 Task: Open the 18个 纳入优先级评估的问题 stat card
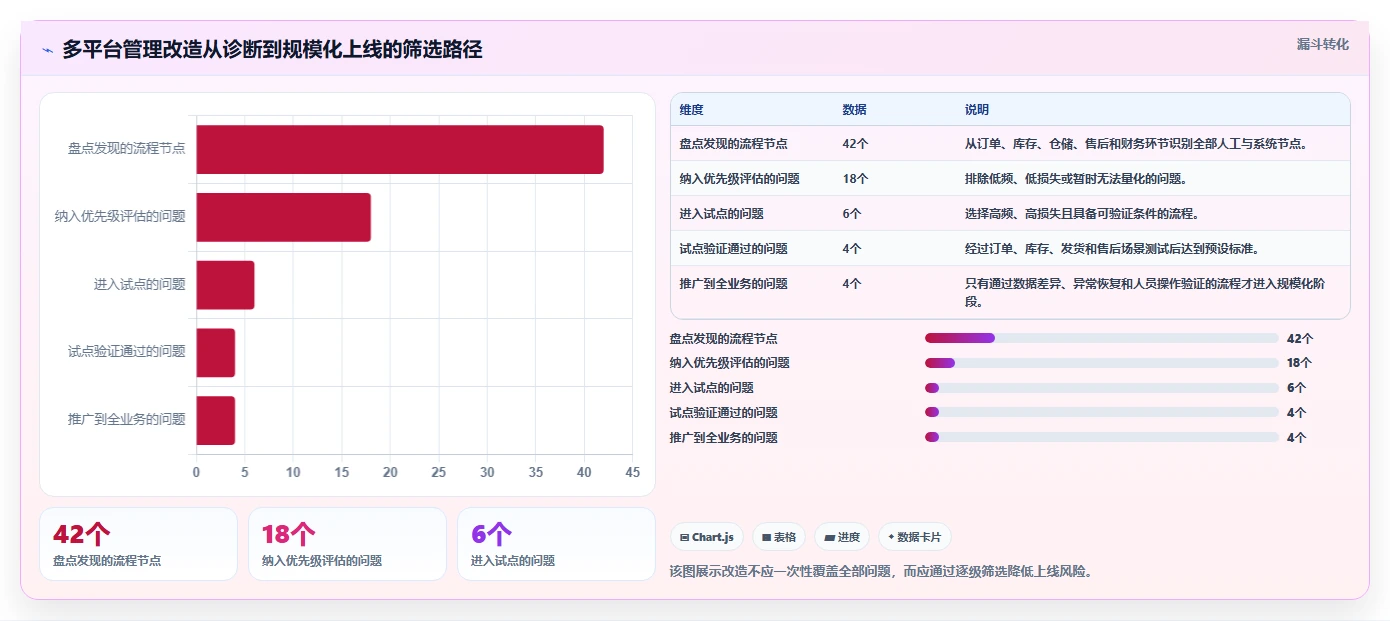point(347,544)
